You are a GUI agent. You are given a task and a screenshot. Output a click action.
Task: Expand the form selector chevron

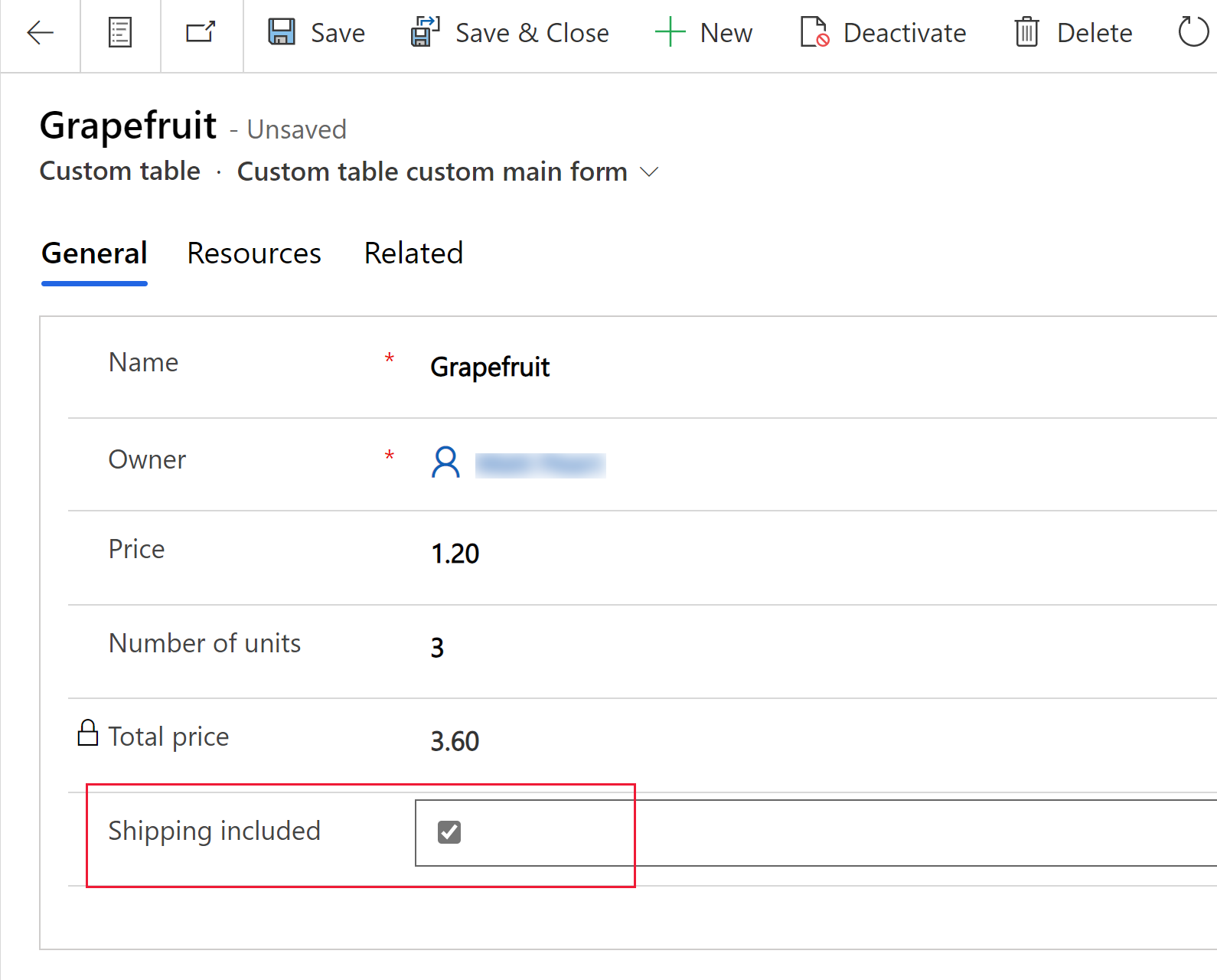(649, 171)
